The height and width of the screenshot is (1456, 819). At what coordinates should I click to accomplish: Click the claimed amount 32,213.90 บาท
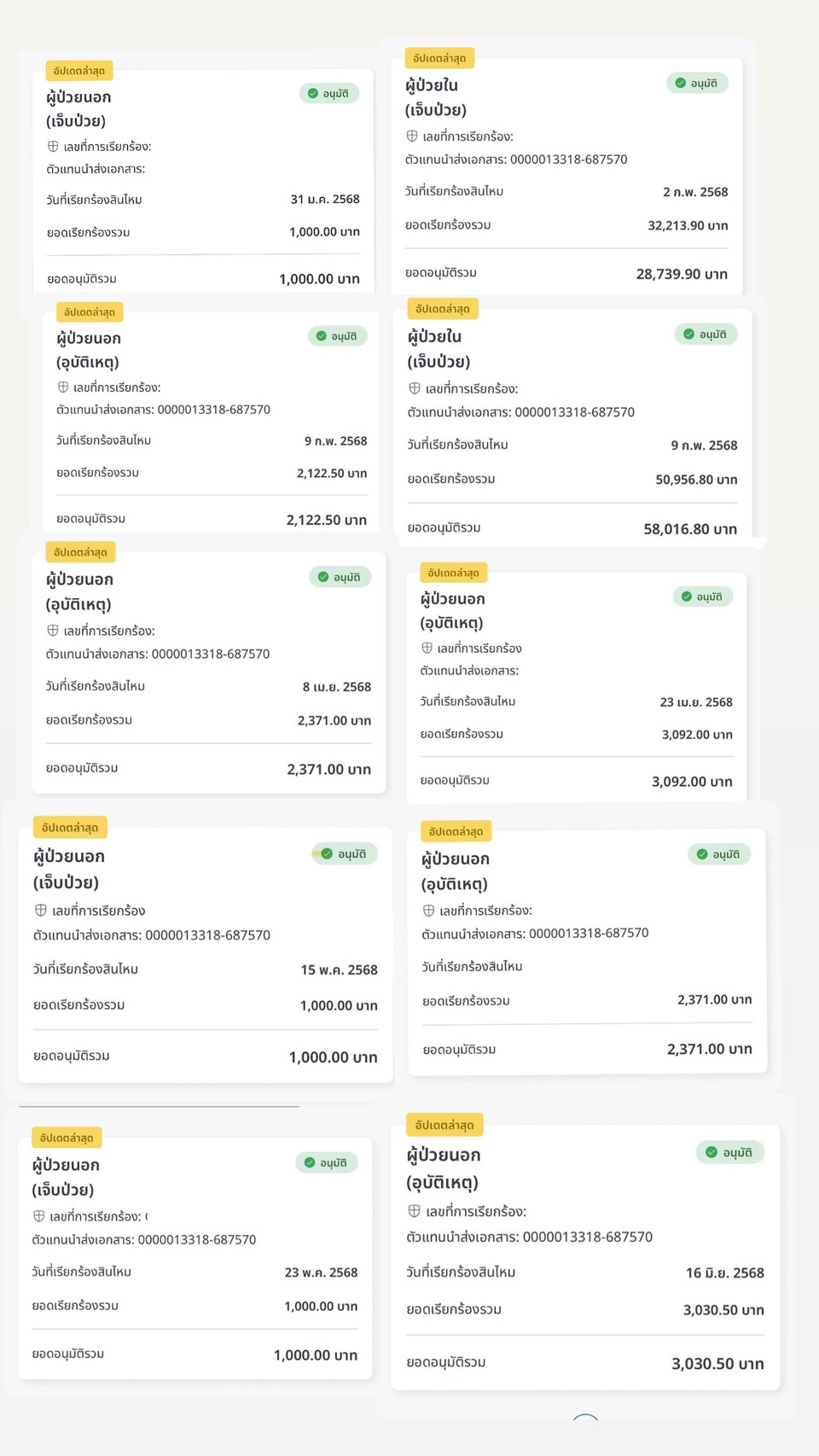688,225
